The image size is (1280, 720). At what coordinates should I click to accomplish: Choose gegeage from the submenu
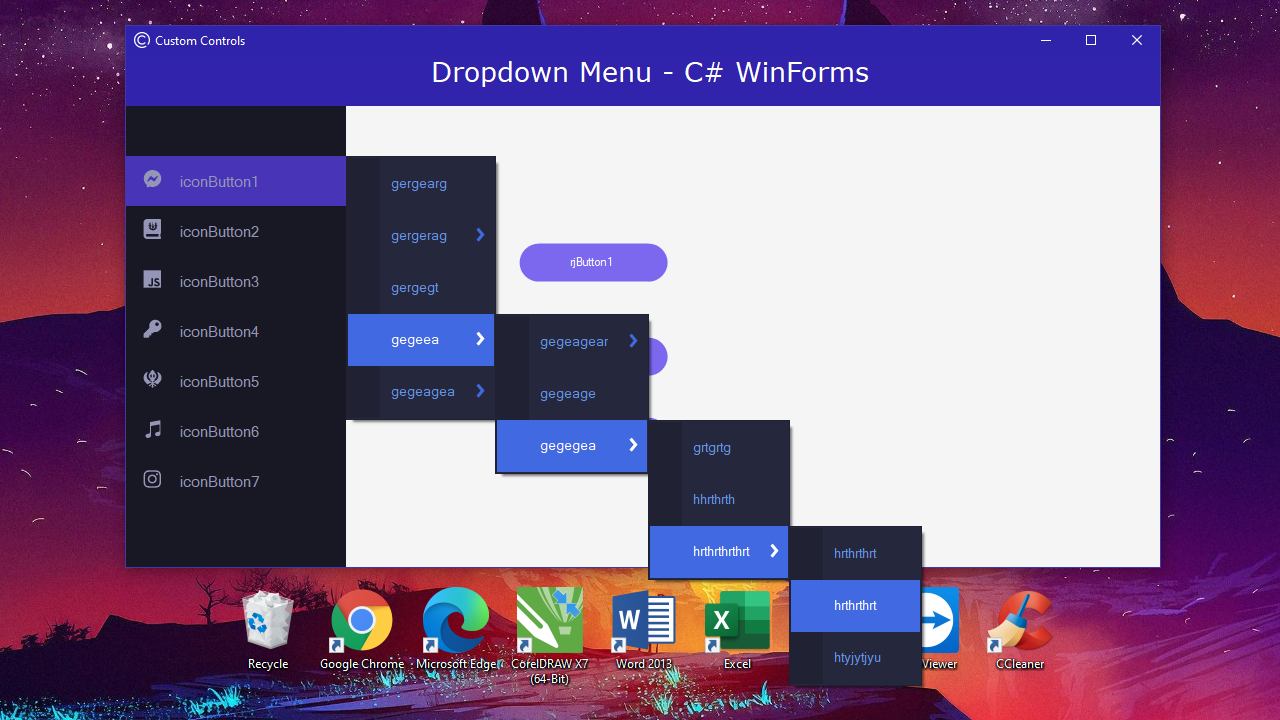click(568, 393)
